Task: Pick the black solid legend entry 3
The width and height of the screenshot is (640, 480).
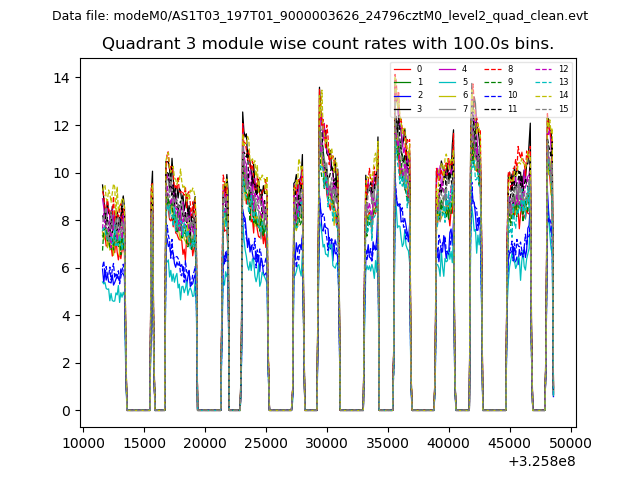Action: coord(409,108)
